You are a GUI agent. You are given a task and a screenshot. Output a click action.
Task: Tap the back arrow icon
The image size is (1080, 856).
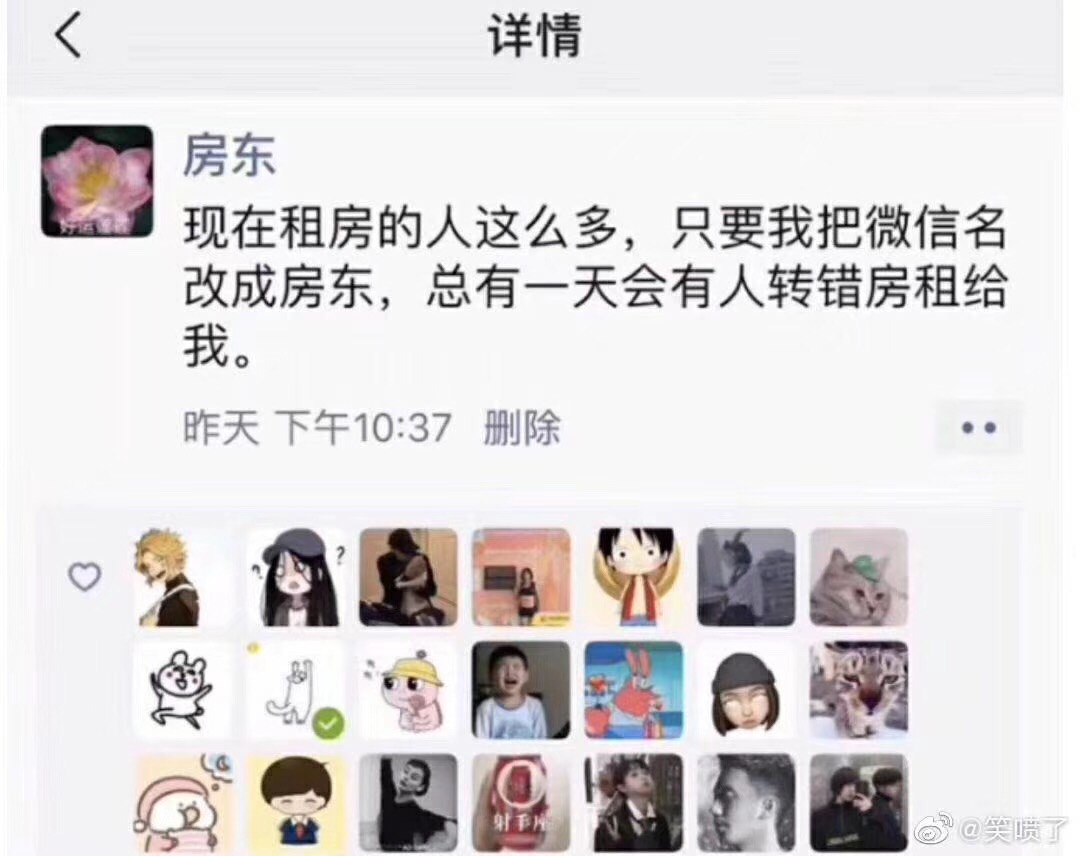(68, 34)
